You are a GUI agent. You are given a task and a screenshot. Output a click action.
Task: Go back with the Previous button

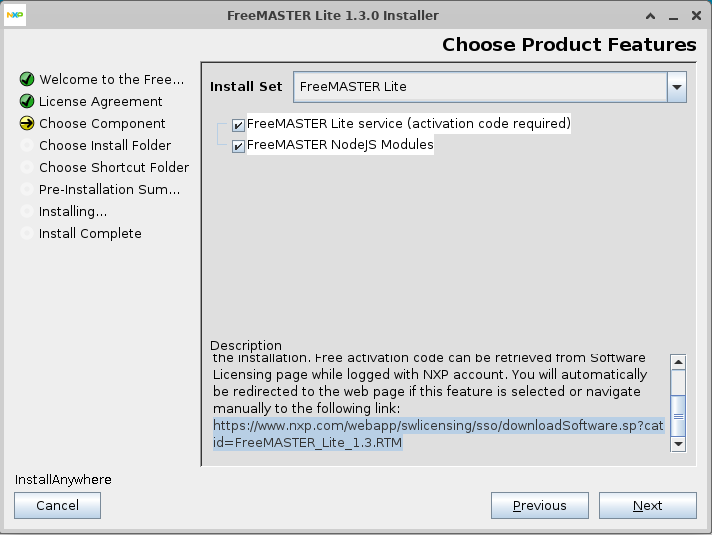click(539, 506)
